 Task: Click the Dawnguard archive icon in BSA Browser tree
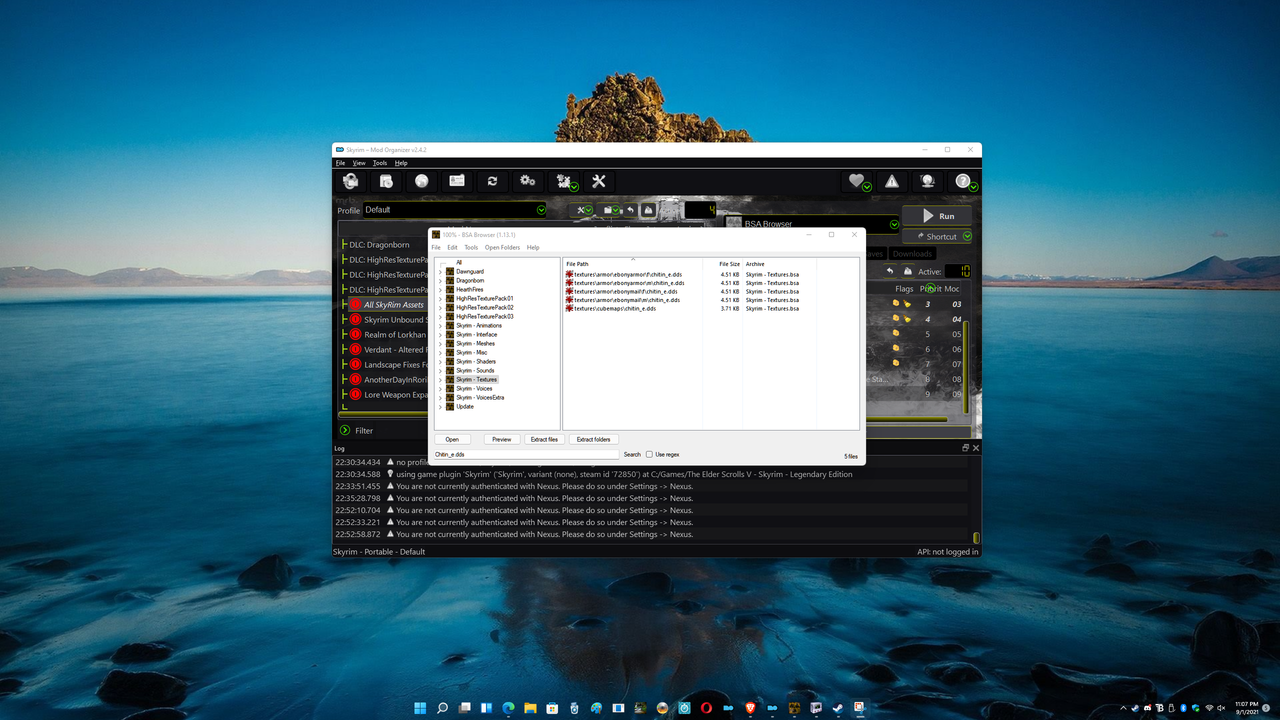click(450, 272)
